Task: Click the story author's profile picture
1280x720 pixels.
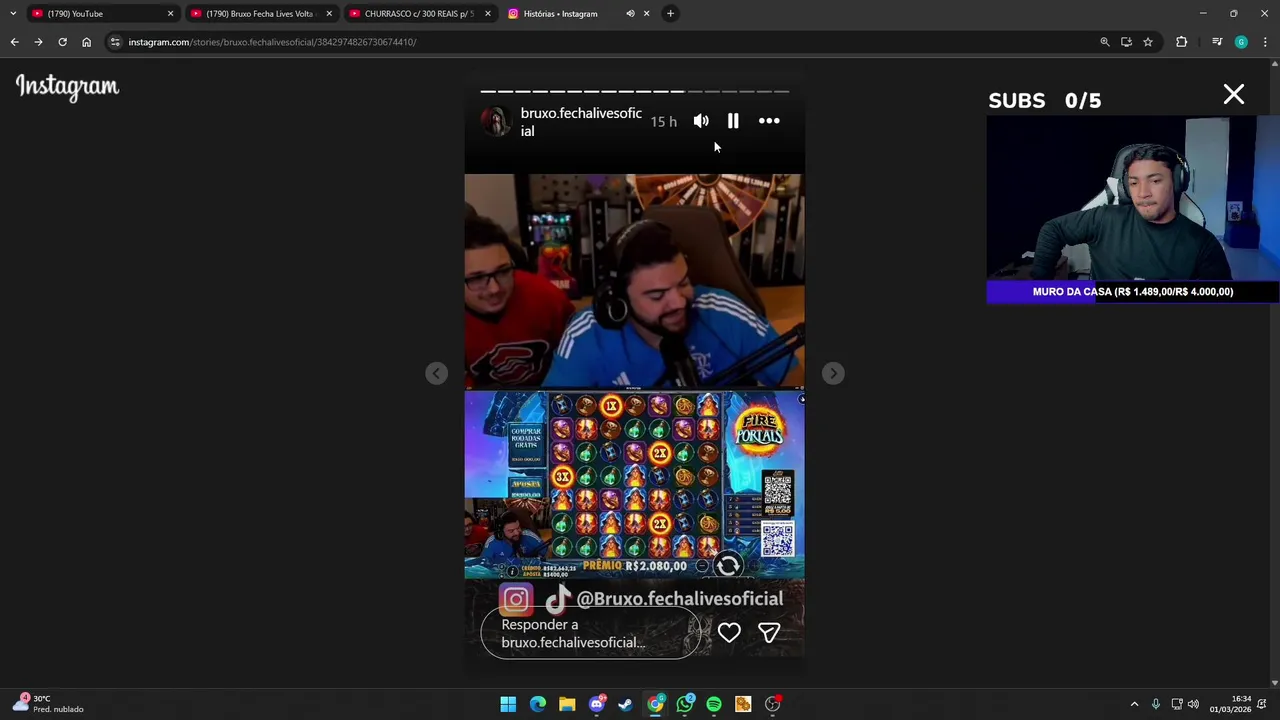Action: pyautogui.click(x=495, y=122)
